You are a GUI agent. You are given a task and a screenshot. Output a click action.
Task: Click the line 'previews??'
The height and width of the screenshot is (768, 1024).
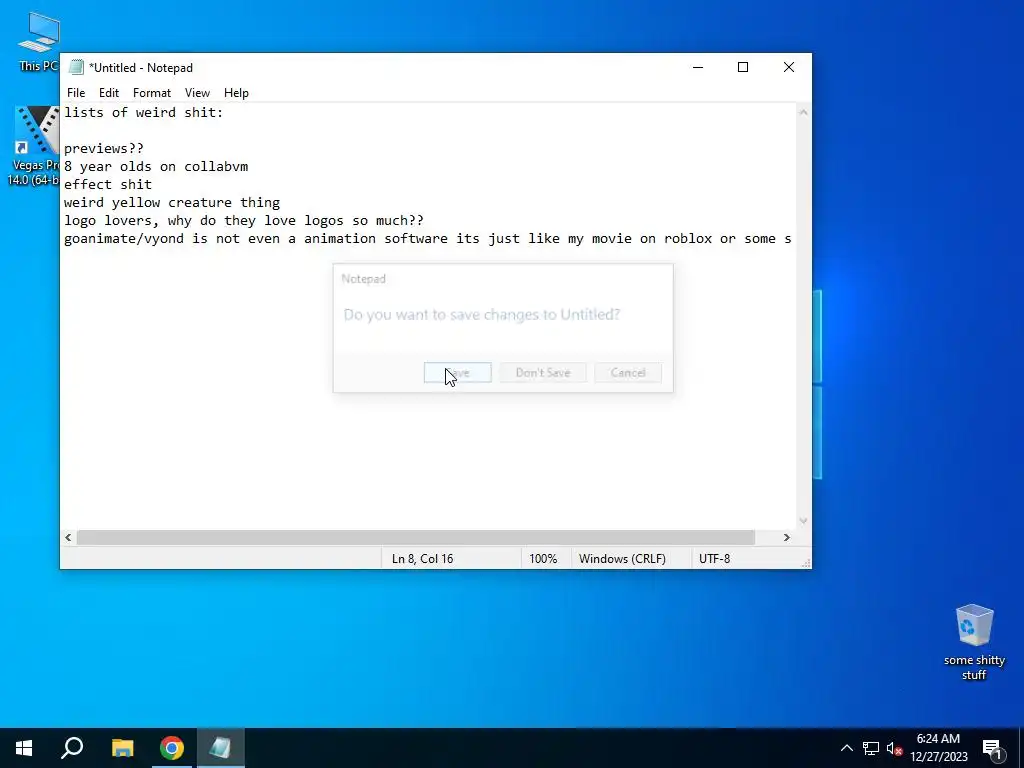pos(104,148)
